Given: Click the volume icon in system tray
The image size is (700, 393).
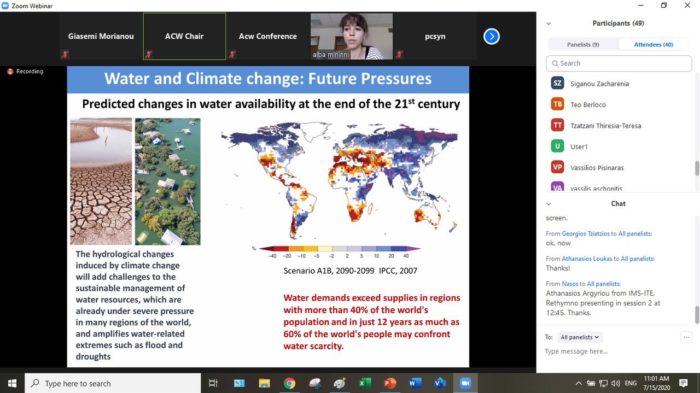Looking at the screenshot, I should (616, 383).
